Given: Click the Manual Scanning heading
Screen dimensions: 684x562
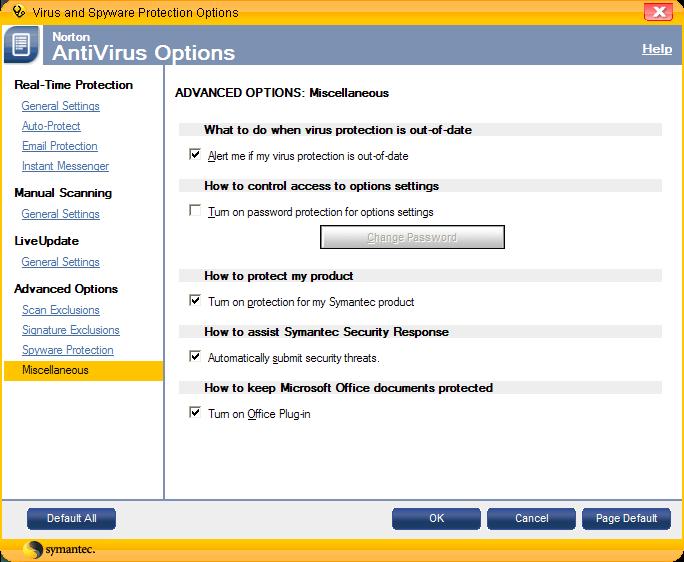Looking at the screenshot, I should click(x=63, y=193).
